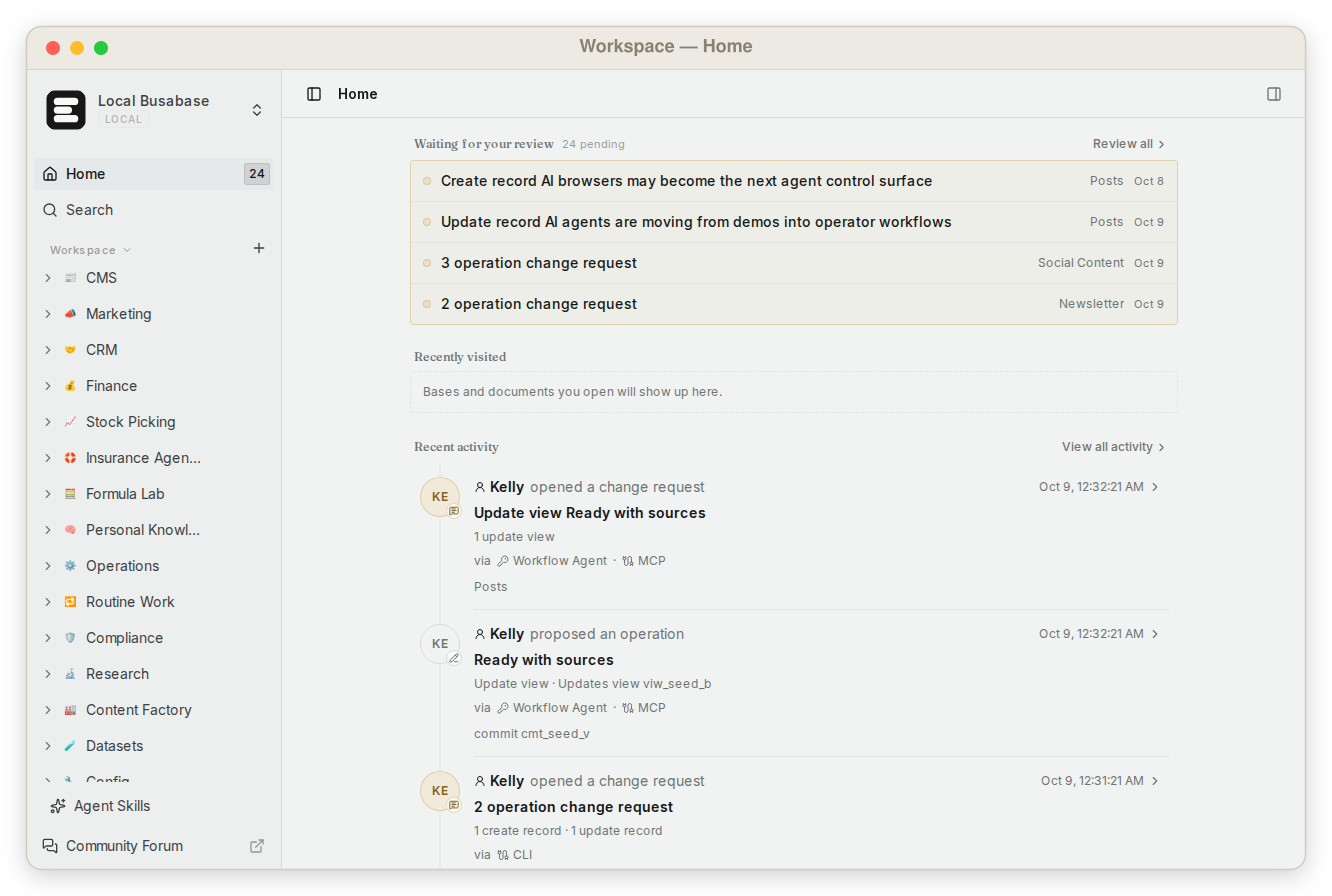Open Create record AI browsers review item
The height and width of the screenshot is (896, 1332).
pyautogui.click(x=794, y=181)
